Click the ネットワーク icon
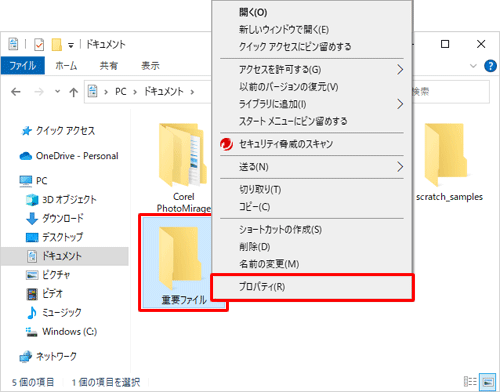Image resolution: width=500 pixels, height=392 pixels. click(26, 357)
